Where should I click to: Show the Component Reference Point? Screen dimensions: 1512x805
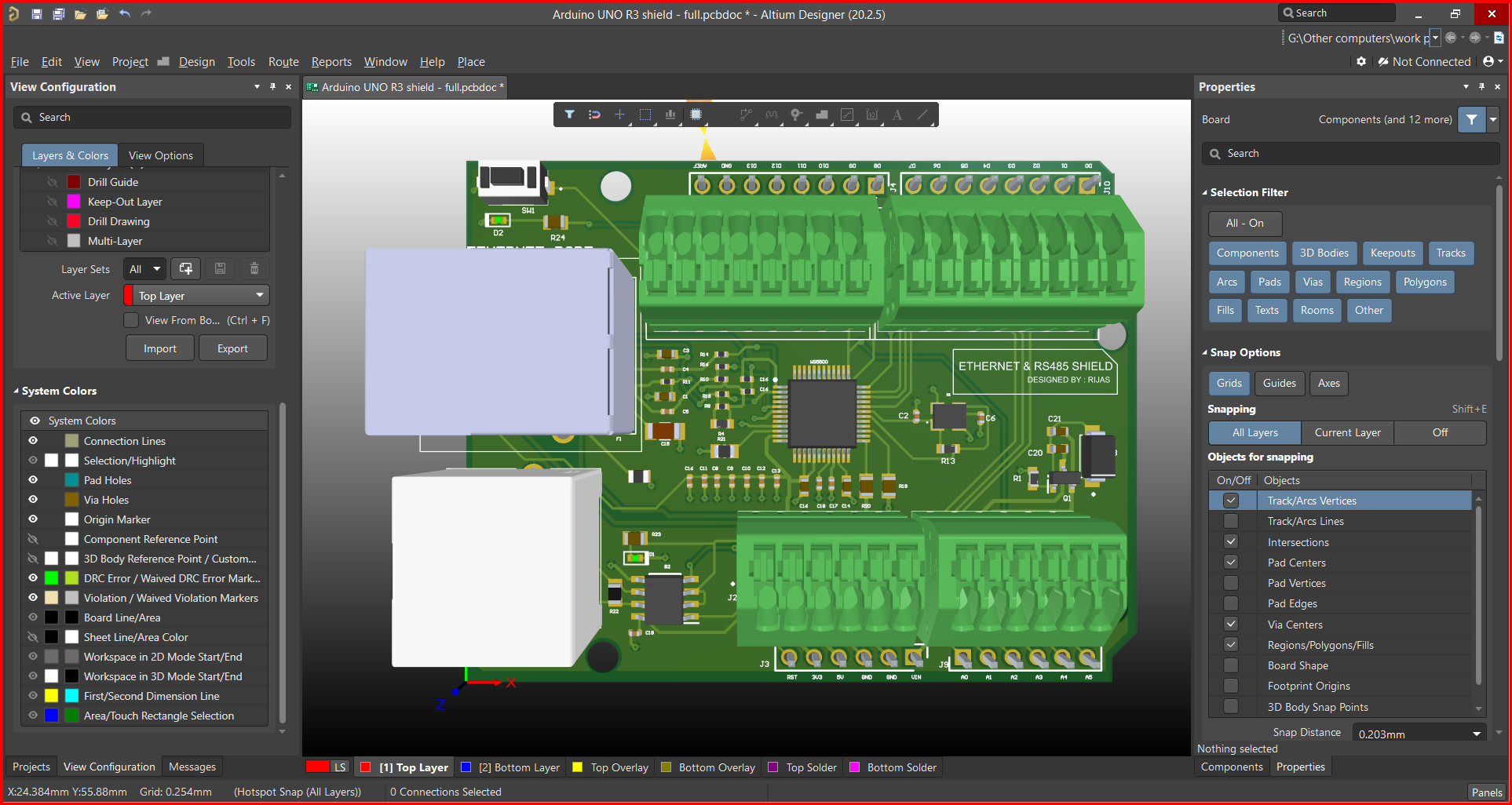(33, 539)
